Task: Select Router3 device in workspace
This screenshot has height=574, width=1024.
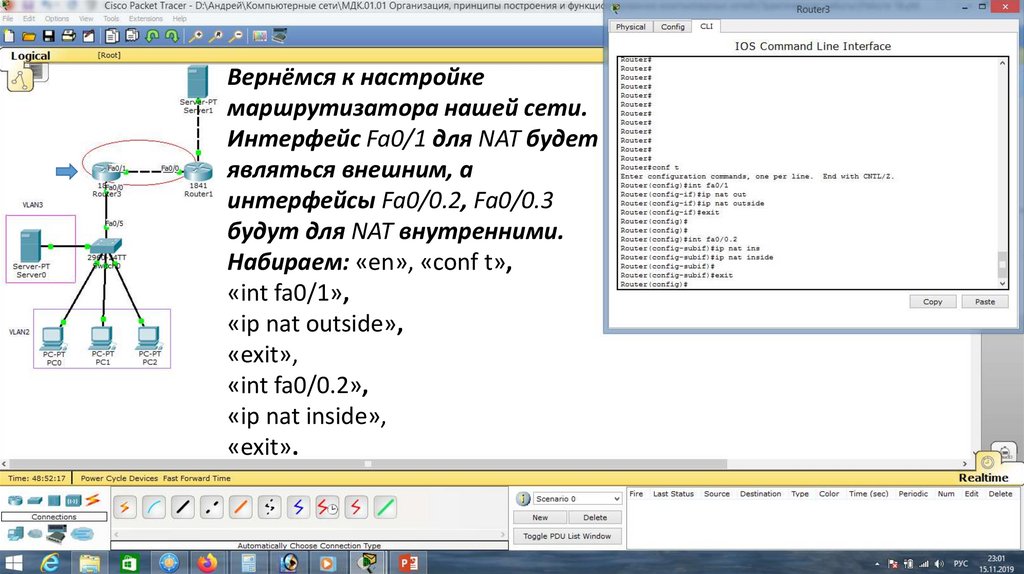Action: pyautogui.click(x=105, y=172)
